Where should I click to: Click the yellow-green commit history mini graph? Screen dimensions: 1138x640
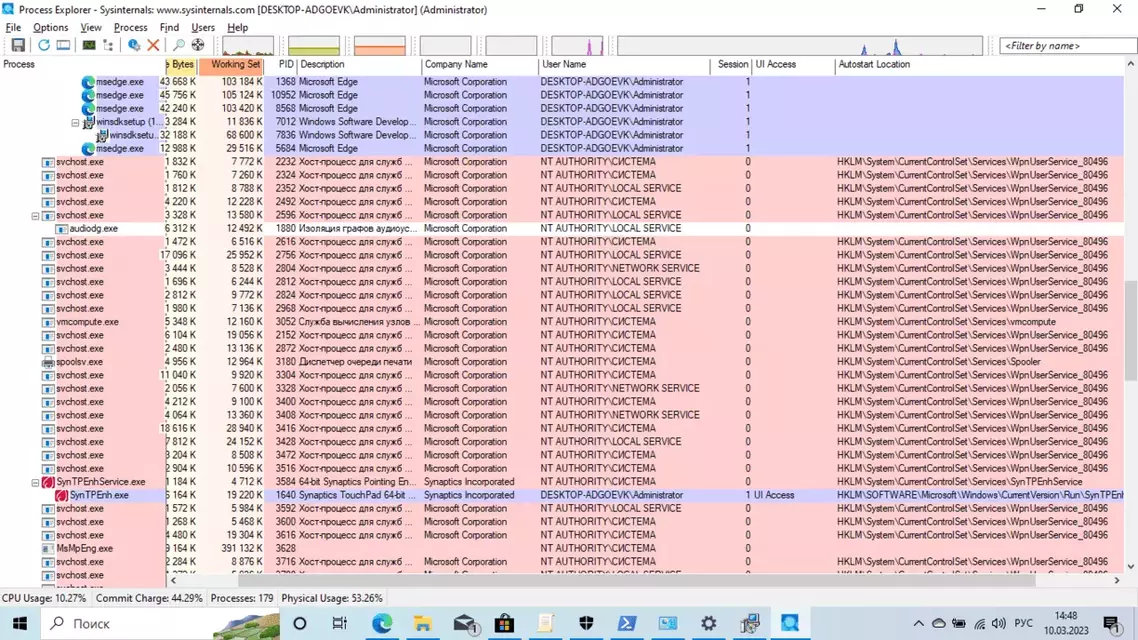click(x=314, y=46)
